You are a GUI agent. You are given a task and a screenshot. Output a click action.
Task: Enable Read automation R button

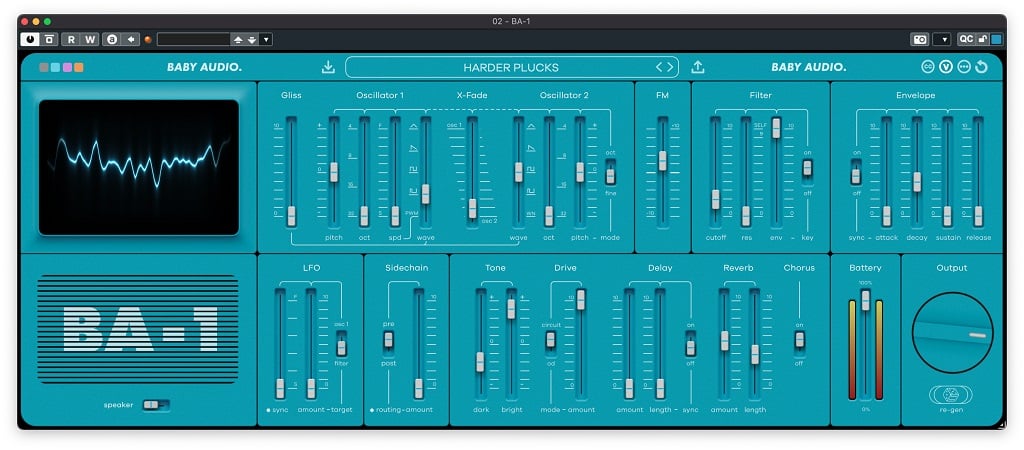pyautogui.click(x=71, y=39)
